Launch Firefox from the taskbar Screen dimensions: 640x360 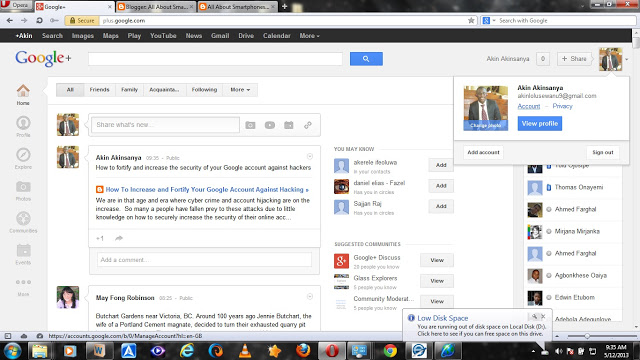[x=303, y=351]
